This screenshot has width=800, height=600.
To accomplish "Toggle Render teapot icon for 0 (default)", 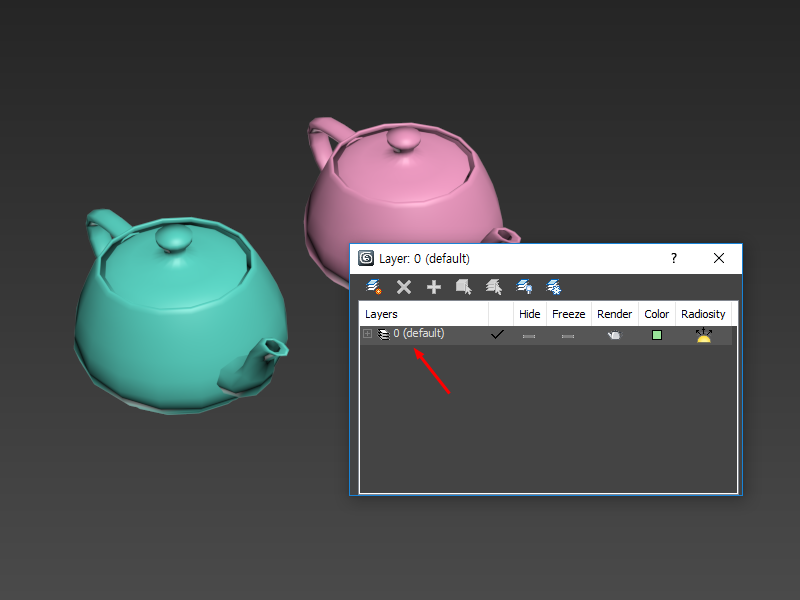I will click(x=615, y=335).
